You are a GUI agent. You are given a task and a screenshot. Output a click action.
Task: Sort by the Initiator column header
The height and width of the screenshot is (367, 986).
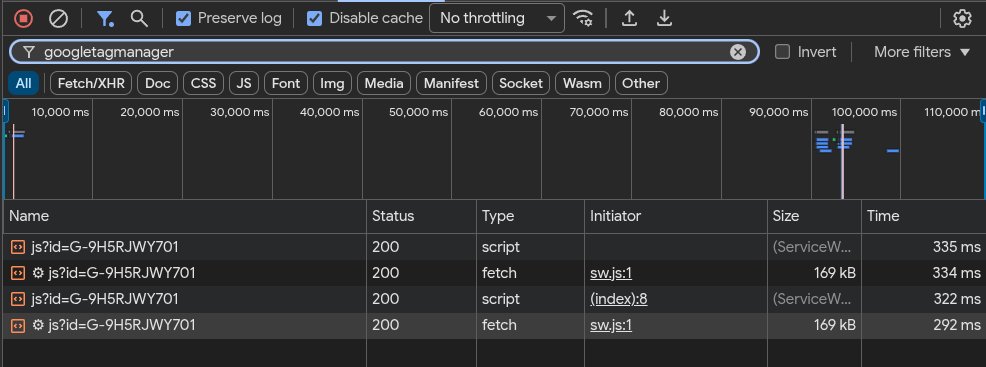point(676,216)
